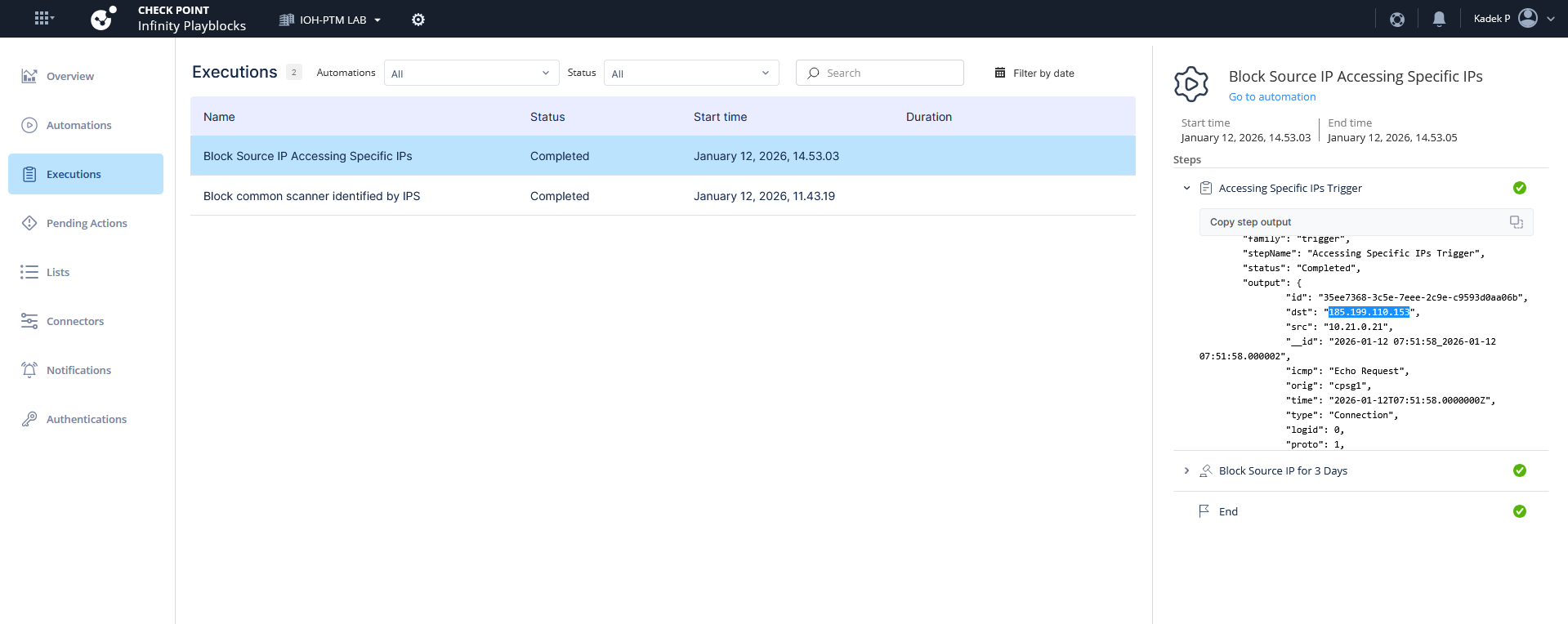Expand the Block Source IP for 3 Days step
The image size is (1568, 624).
[x=1186, y=471]
